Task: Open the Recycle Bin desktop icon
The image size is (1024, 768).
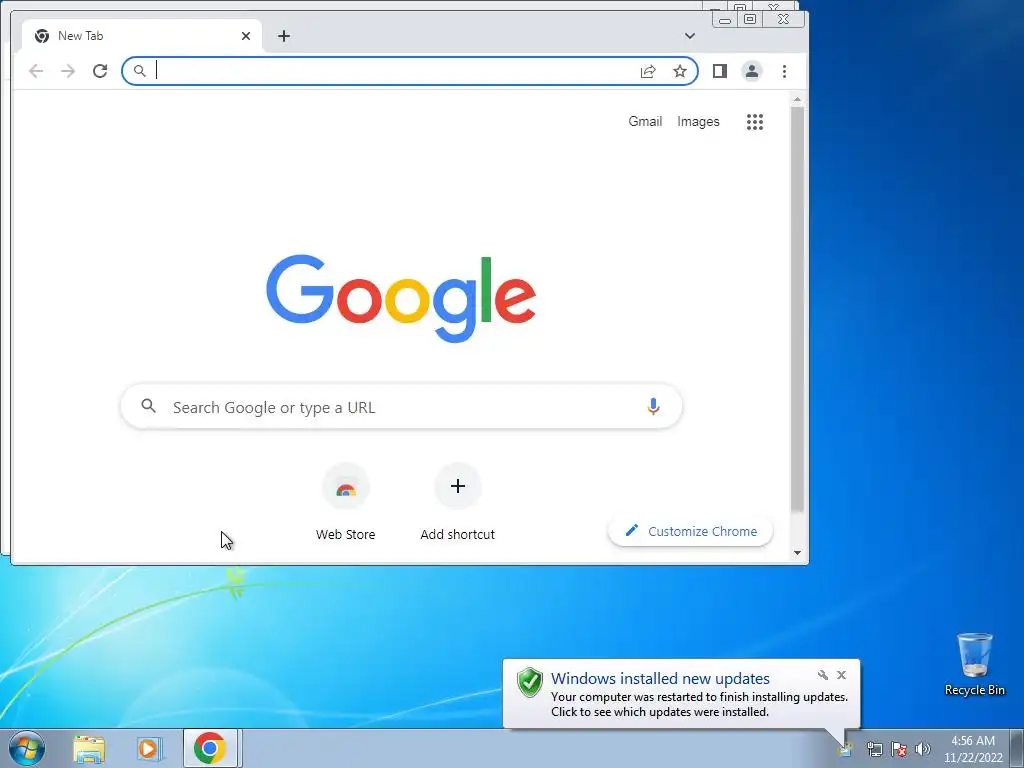Action: pyautogui.click(x=974, y=664)
